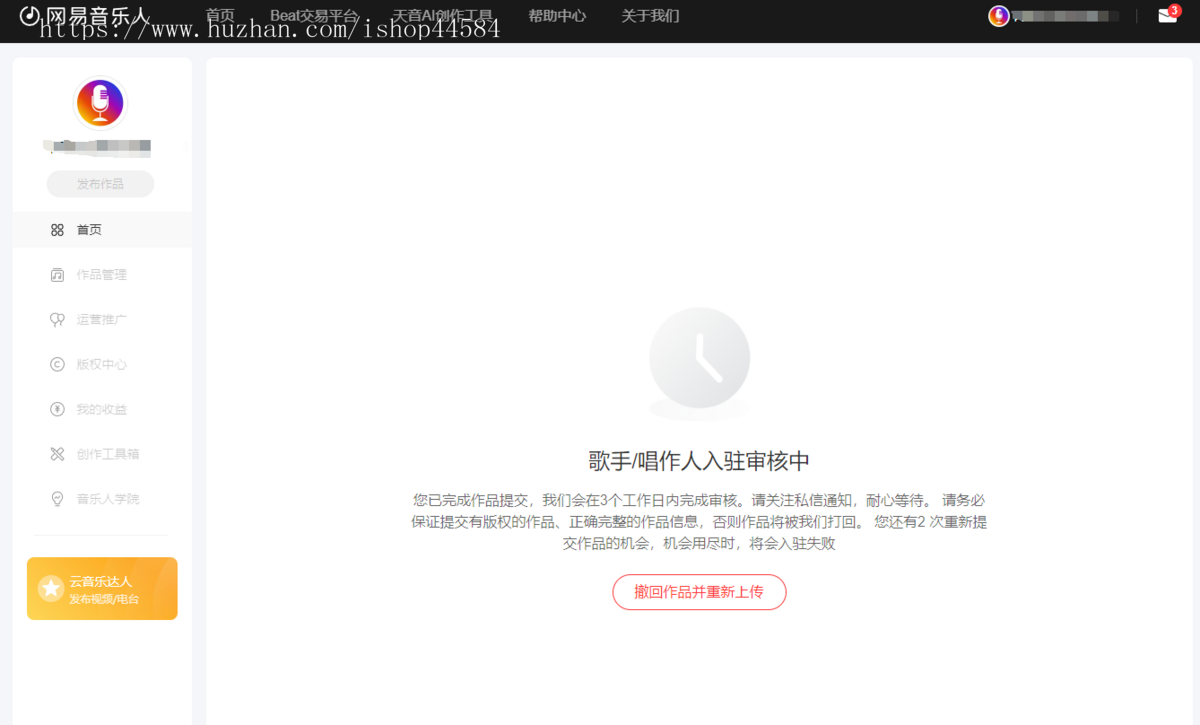Click the 版权中心 copyright icon
The image size is (1200, 725).
[57, 364]
